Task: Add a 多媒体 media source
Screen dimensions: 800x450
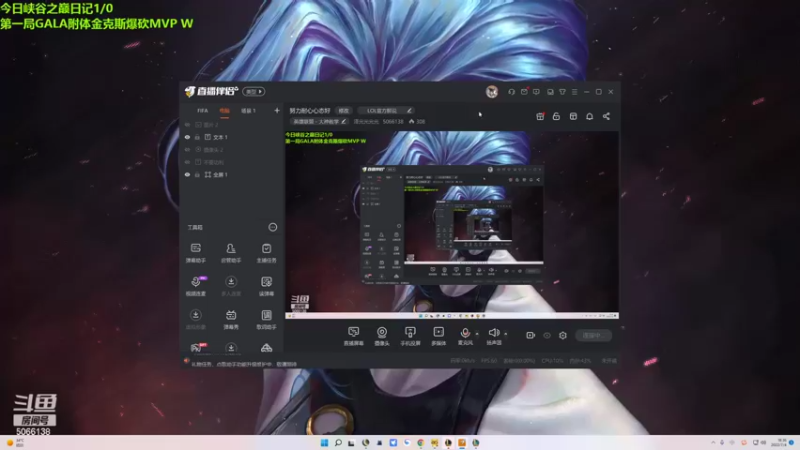Action: coord(439,336)
